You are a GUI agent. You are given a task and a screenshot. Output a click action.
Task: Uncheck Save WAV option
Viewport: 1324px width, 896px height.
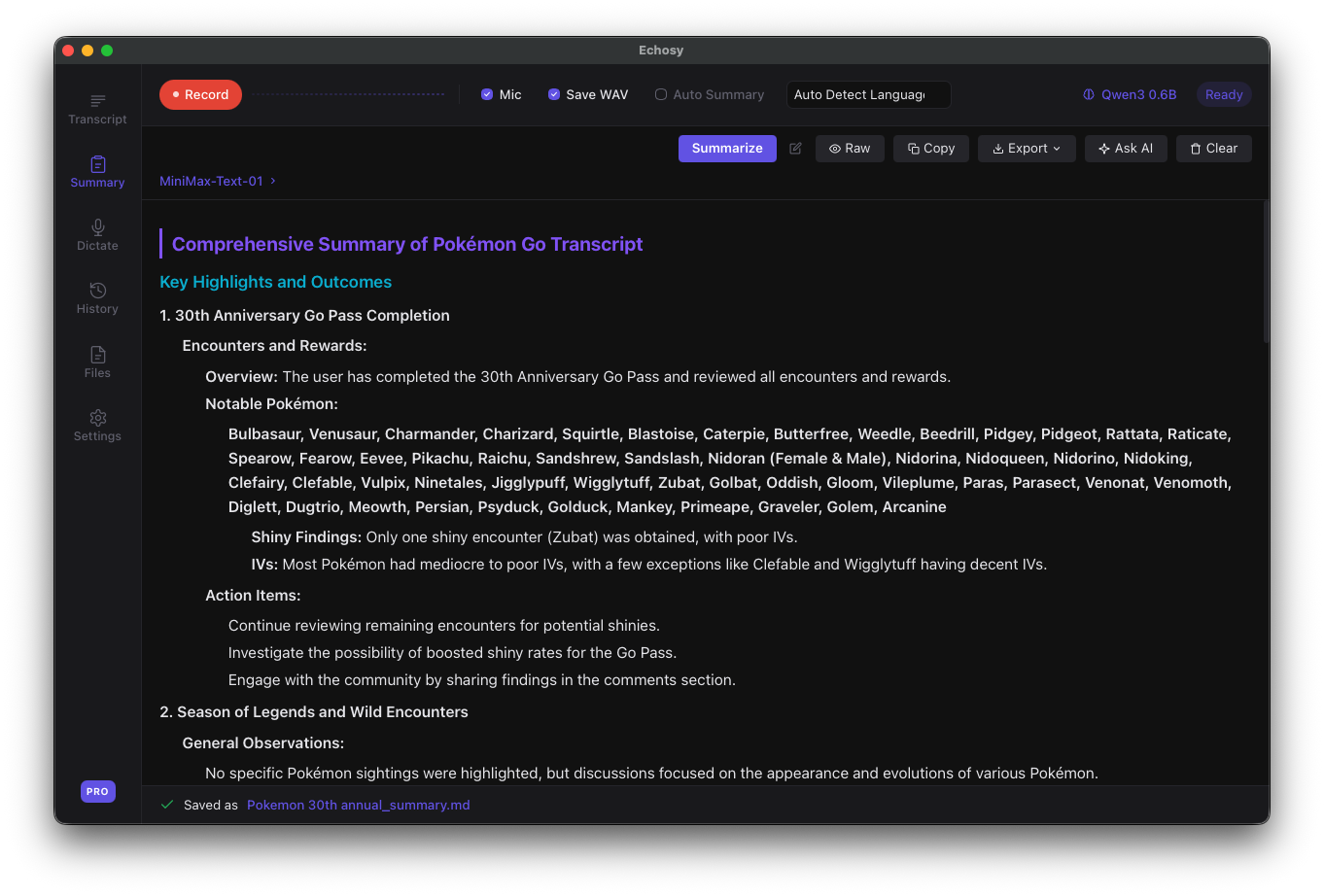(x=554, y=93)
